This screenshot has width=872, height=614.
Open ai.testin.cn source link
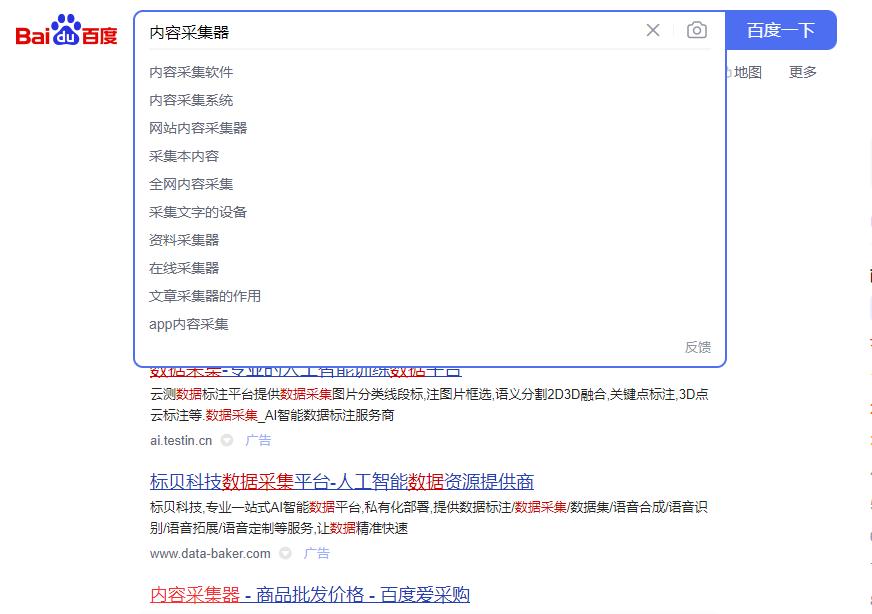181,440
